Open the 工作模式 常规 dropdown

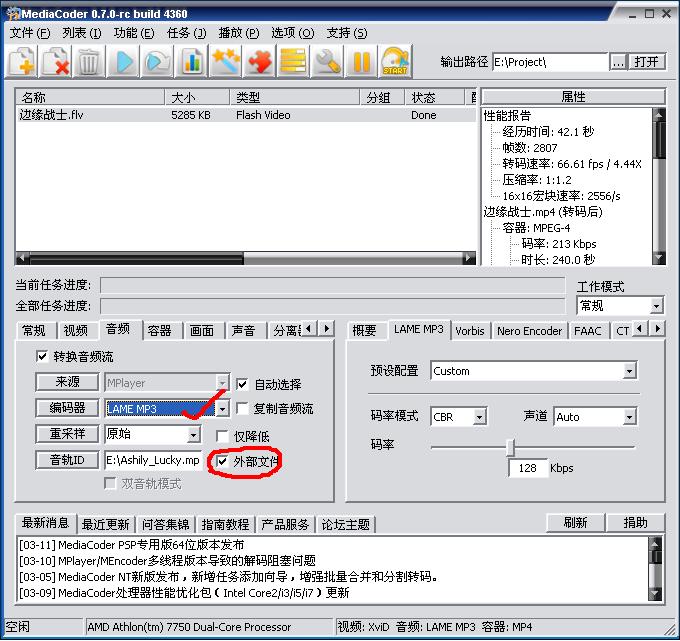(x=657, y=306)
